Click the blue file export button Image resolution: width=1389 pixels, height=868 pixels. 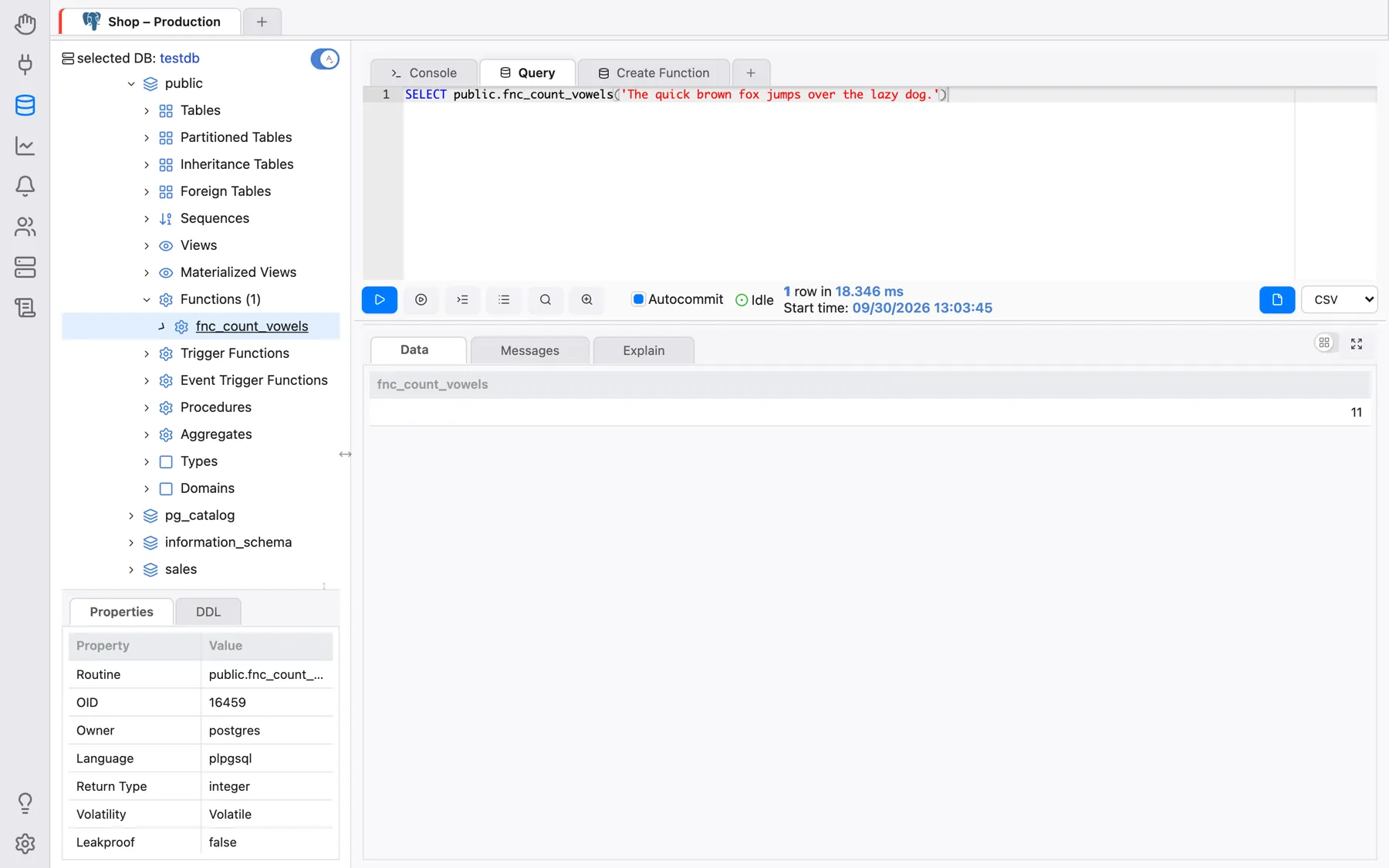[x=1277, y=299]
